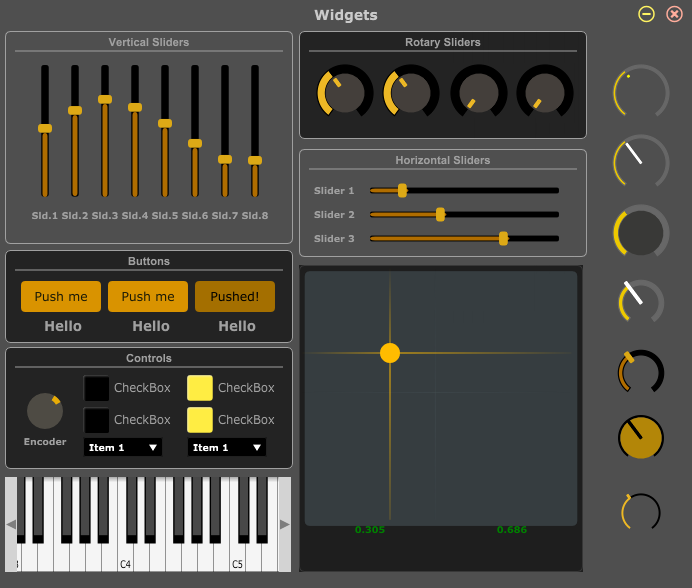Click the Sld.1 vertical slider handle
Image resolution: width=692 pixels, height=588 pixels.
(45, 128)
